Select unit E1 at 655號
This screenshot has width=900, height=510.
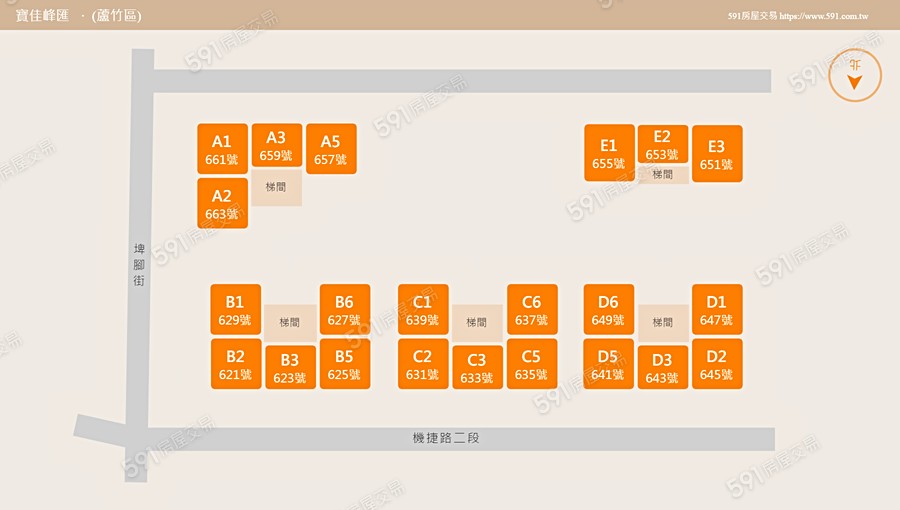[x=608, y=154]
